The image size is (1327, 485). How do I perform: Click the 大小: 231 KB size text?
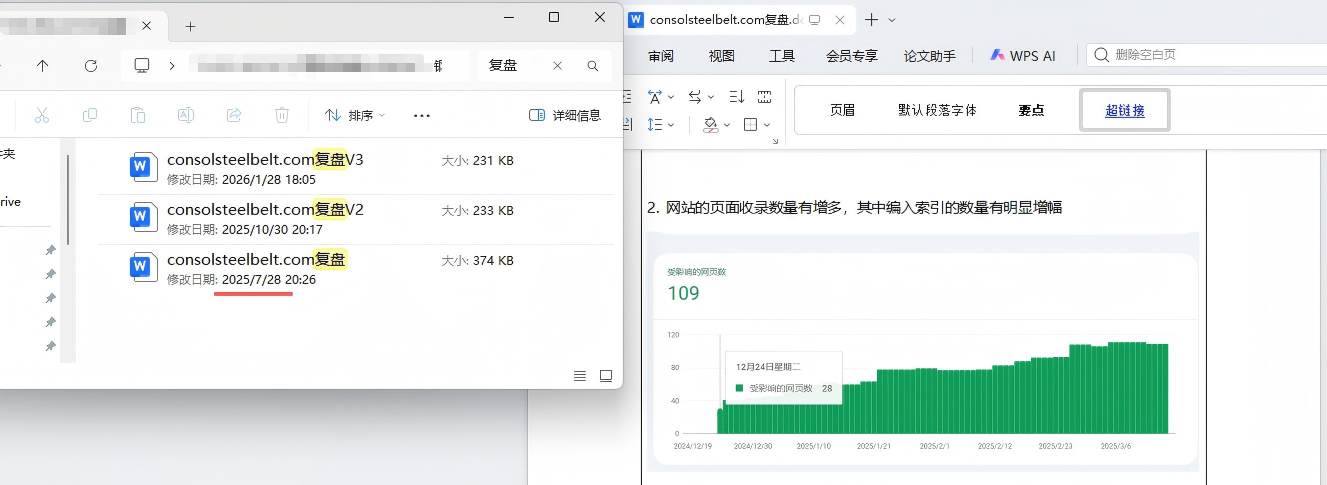pos(478,160)
